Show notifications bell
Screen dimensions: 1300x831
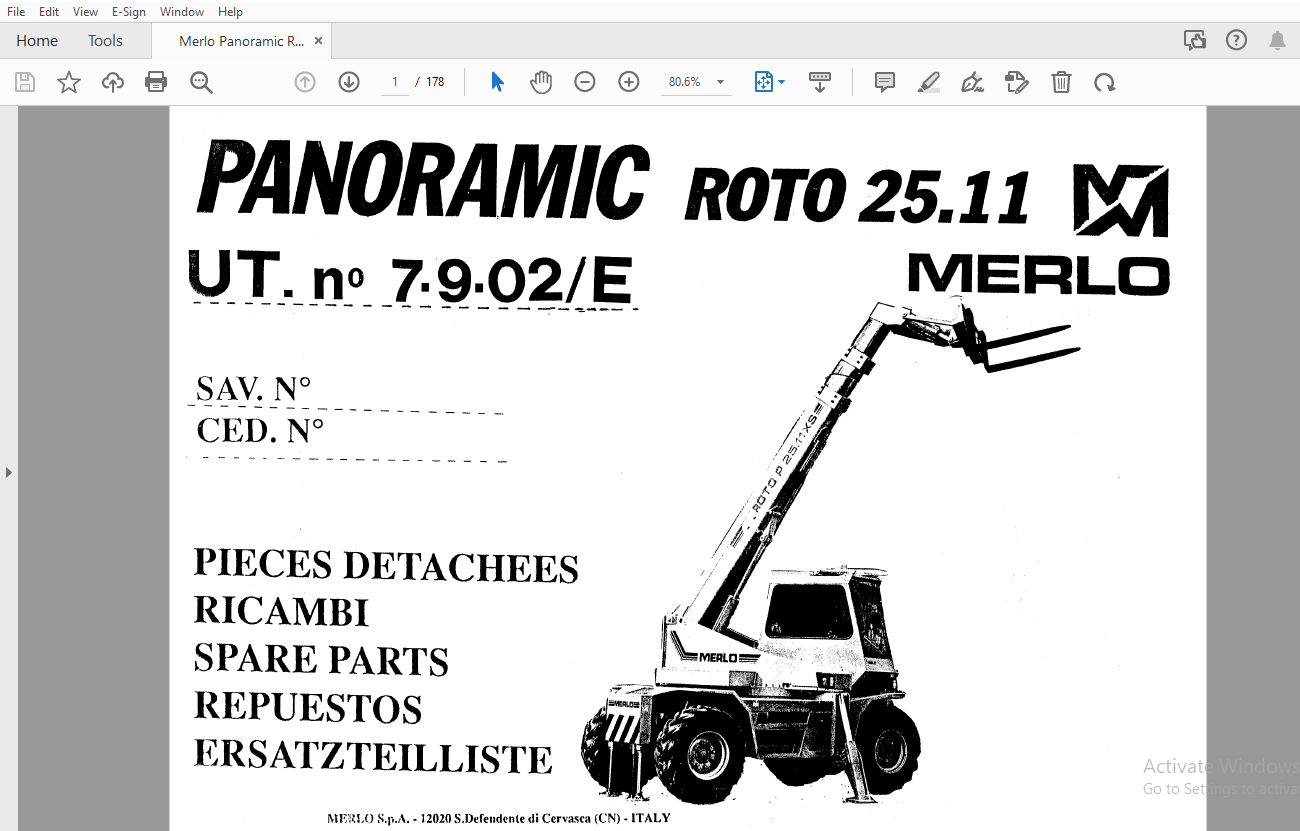1278,40
